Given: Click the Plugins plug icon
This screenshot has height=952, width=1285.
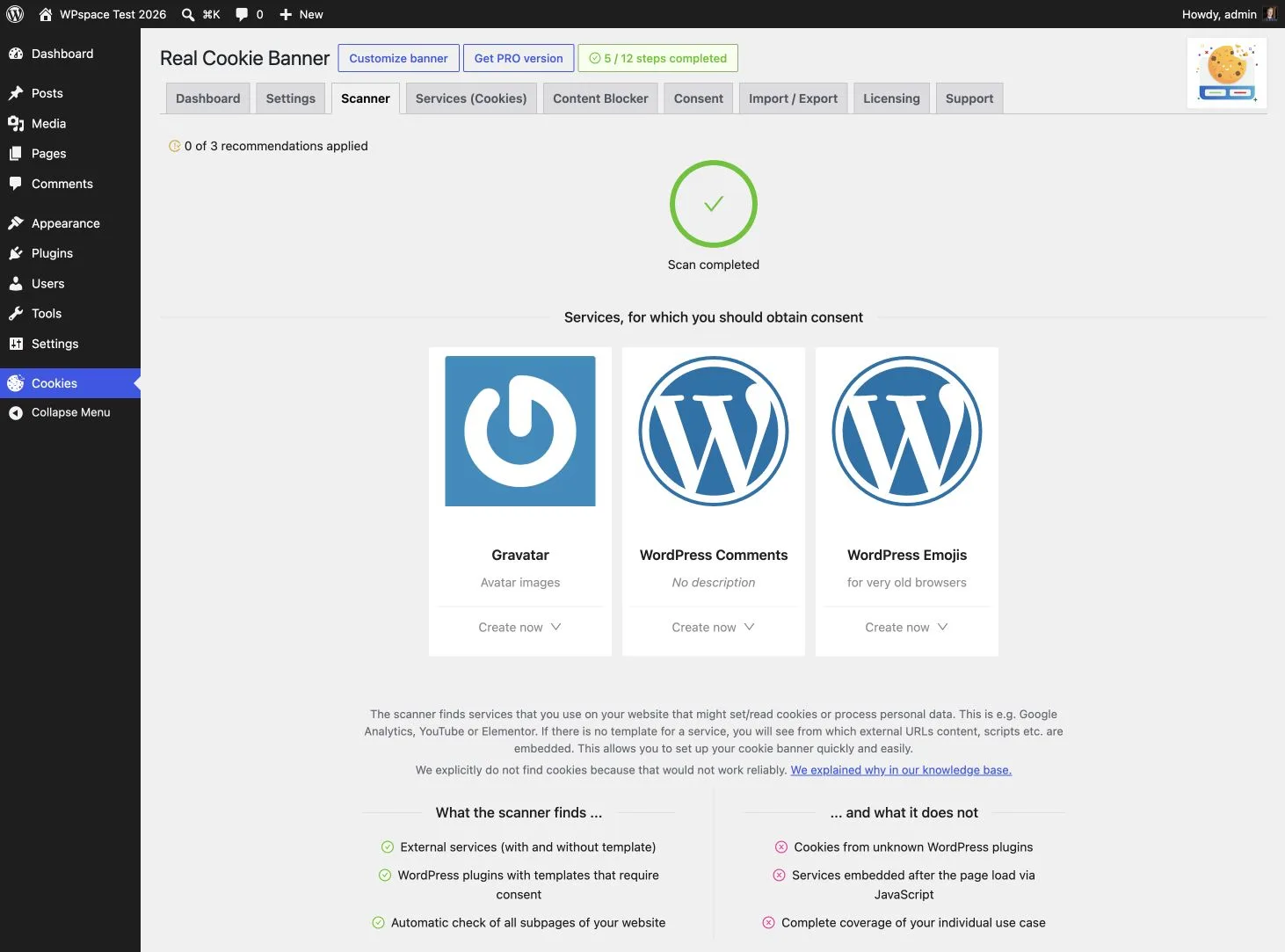Looking at the screenshot, I should pos(16,253).
